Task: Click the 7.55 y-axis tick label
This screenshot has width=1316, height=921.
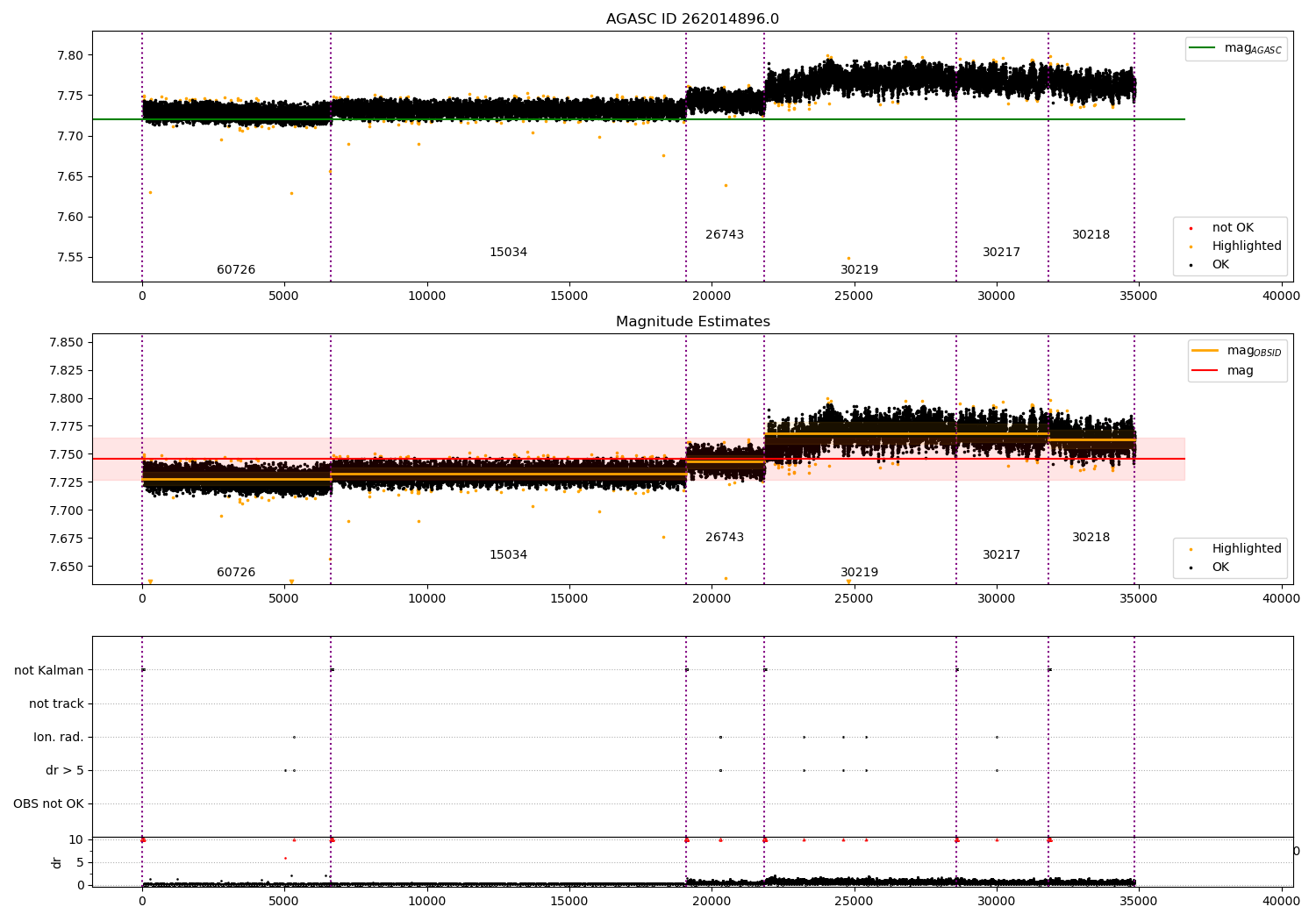Action: tap(70, 258)
